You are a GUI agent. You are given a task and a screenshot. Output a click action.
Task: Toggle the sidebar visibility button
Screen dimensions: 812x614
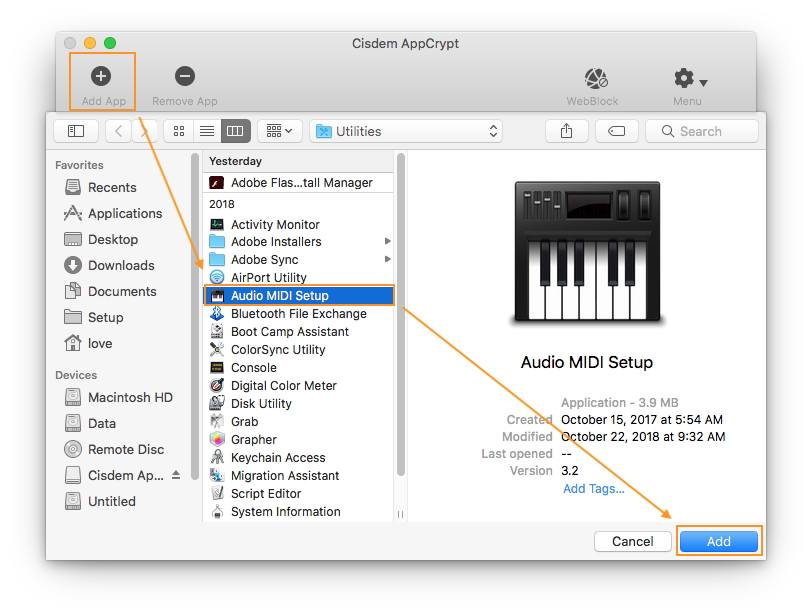coord(76,131)
